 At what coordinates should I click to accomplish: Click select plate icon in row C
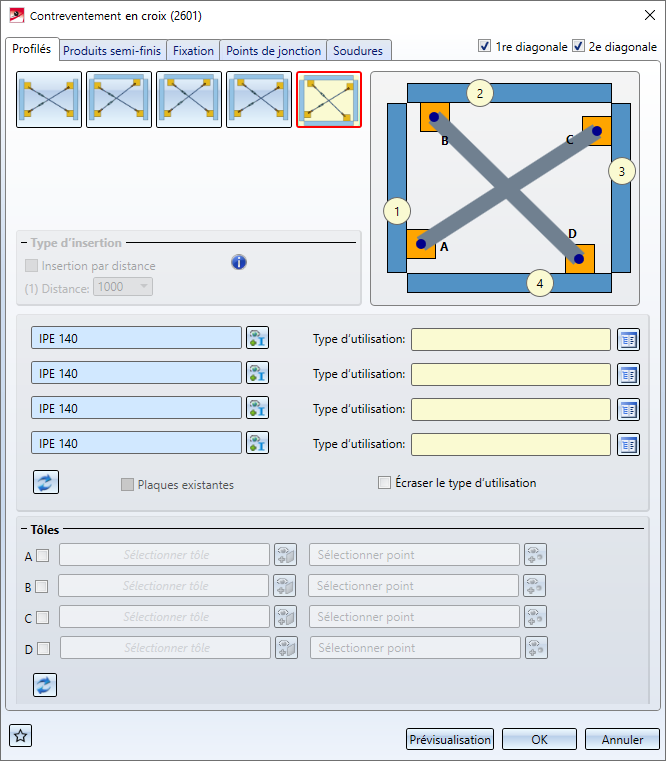click(286, 617)
